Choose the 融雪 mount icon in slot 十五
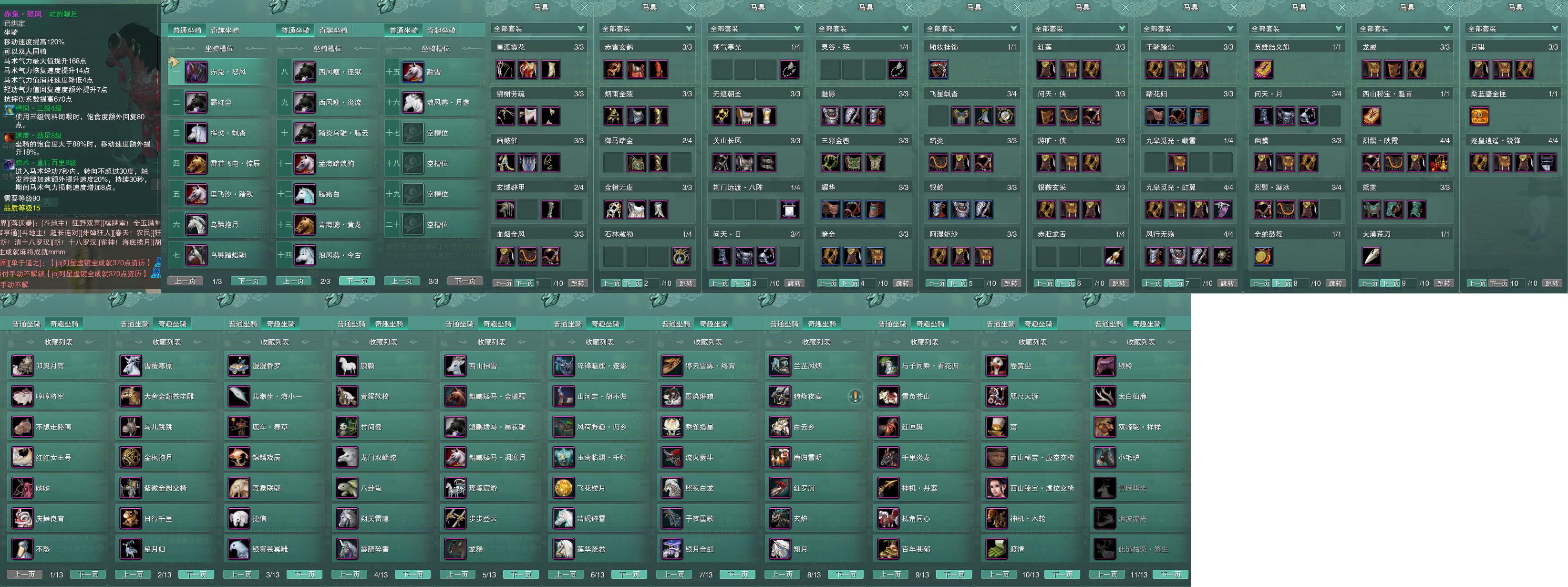1568x587 pixels. (413, 72)
